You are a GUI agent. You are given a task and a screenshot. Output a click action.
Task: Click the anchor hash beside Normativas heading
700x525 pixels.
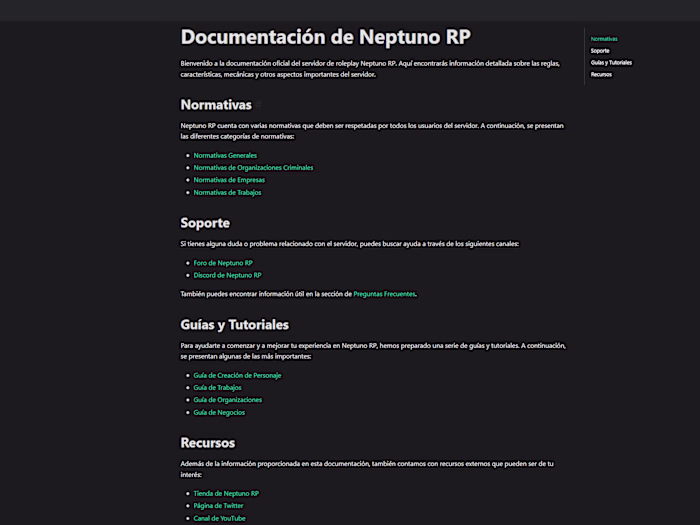pos(258,105)
